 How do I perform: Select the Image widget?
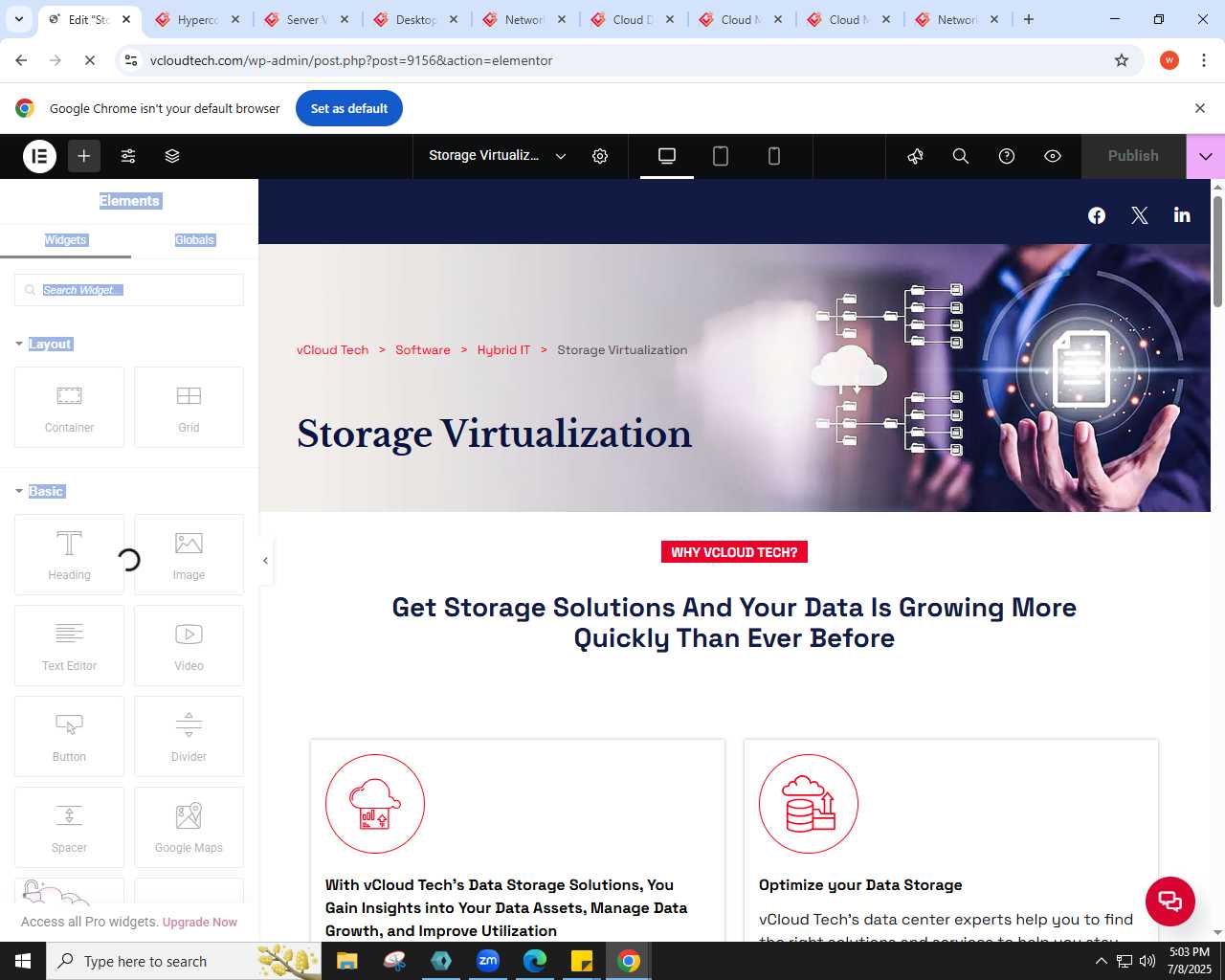189,554
